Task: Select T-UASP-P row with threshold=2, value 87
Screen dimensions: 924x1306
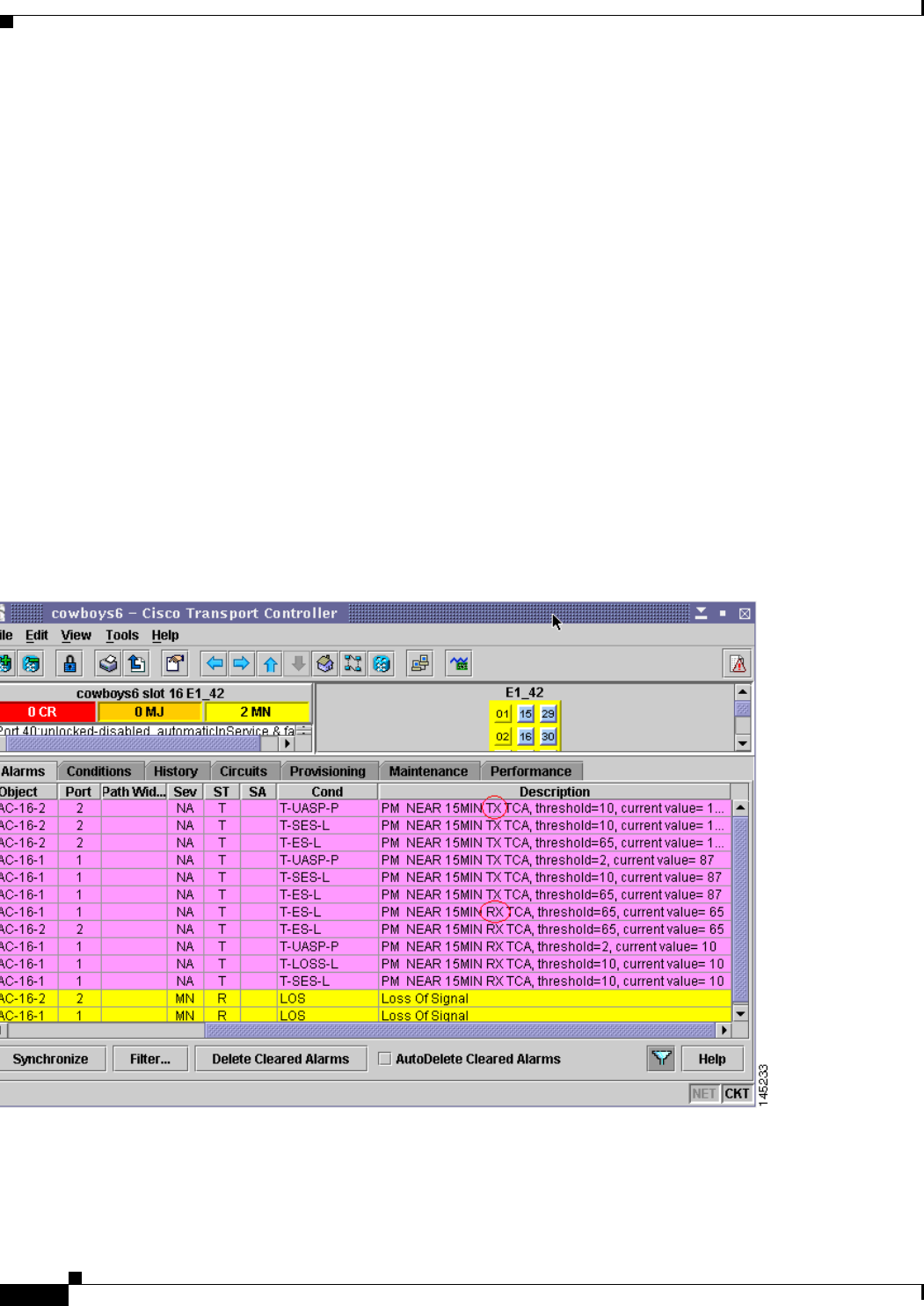Action: tap(365, 860)
